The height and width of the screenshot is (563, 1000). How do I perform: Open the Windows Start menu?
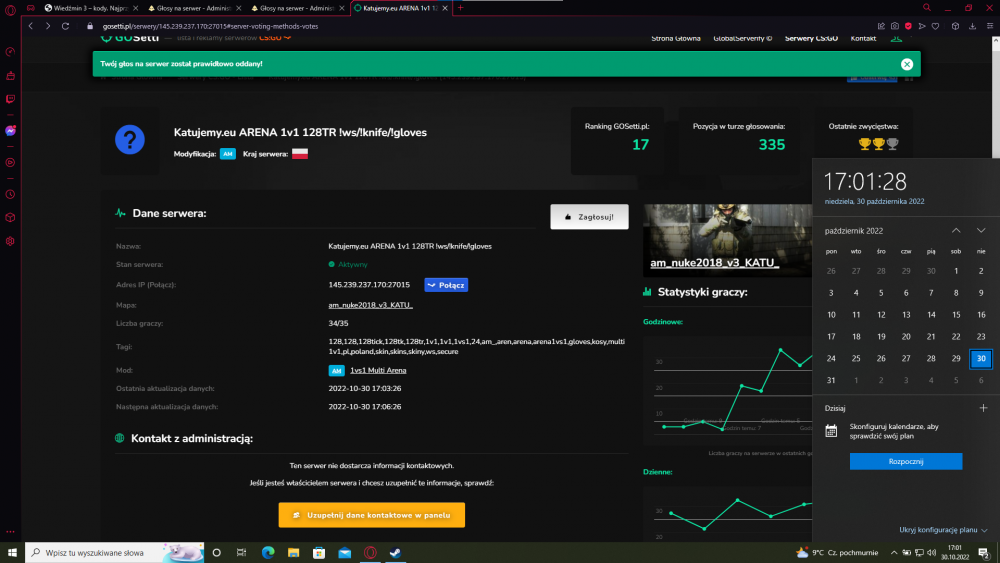12,553
